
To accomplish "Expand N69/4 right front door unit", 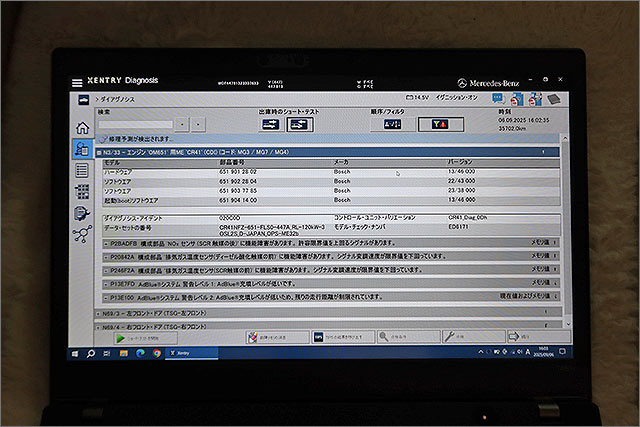I will pos(328,327).
